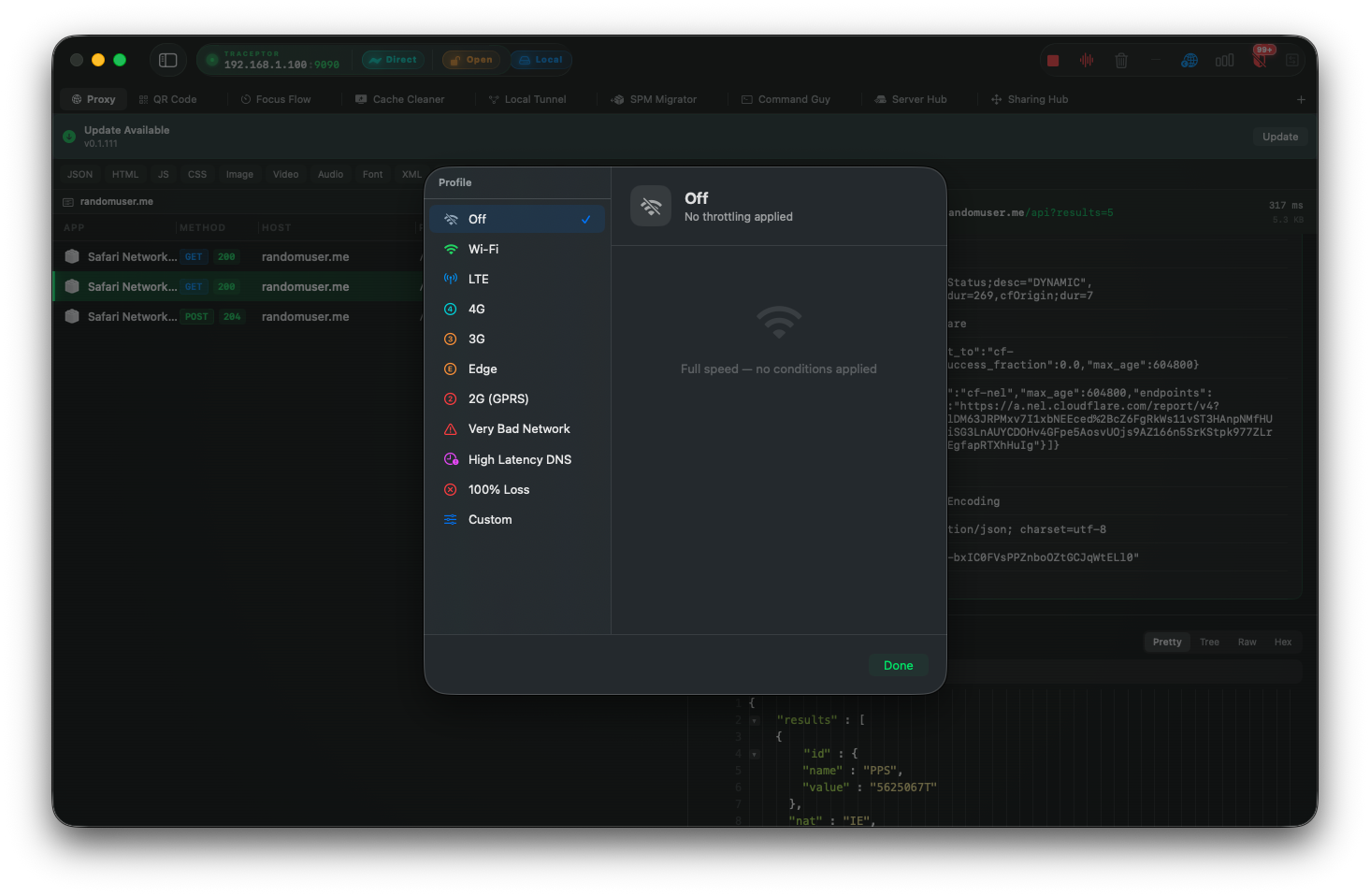Open the Local Tunnel tab
The height and width of the screenshot is (896, 1370).
[527, 99]
